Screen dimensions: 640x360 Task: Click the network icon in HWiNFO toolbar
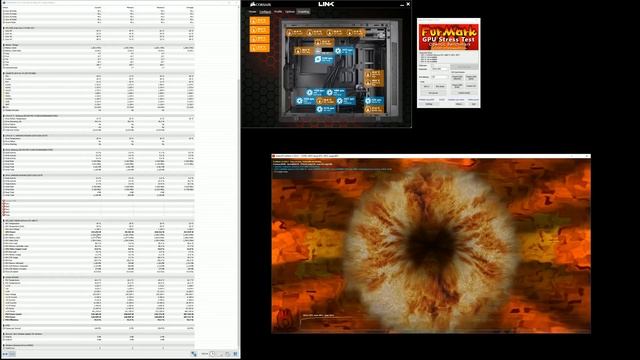[194, 354]
